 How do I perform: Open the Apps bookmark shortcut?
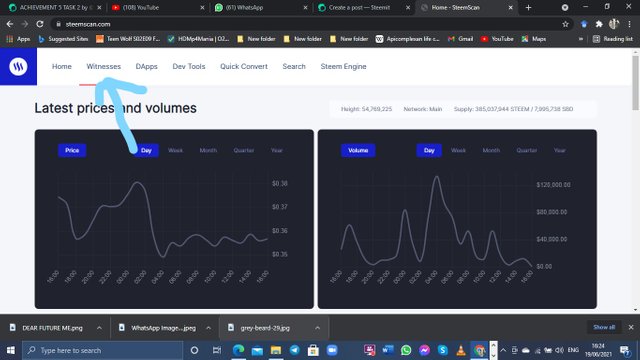click(x=18, y=39)
